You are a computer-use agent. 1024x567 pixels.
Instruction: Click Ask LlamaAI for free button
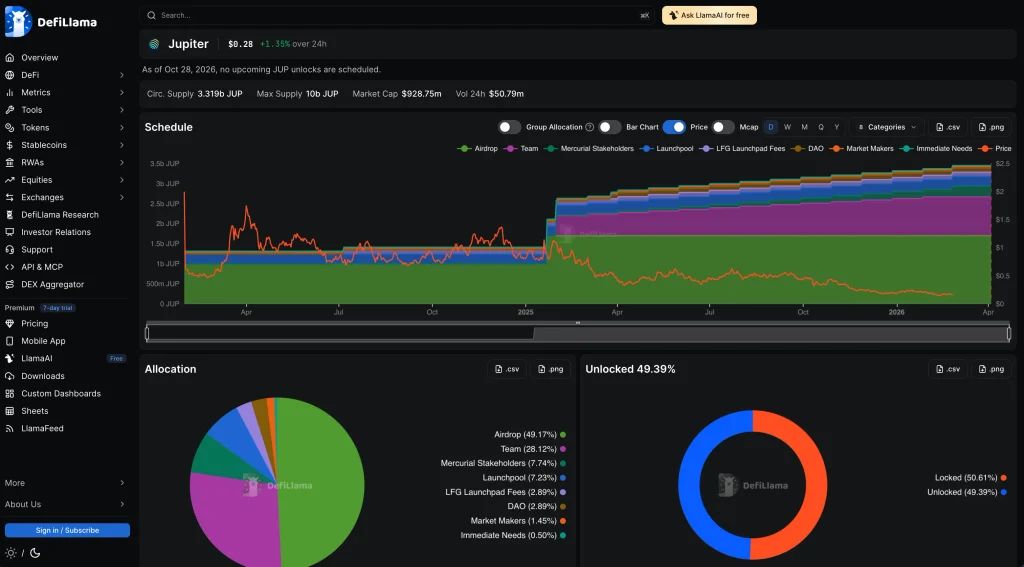point(709,15)
